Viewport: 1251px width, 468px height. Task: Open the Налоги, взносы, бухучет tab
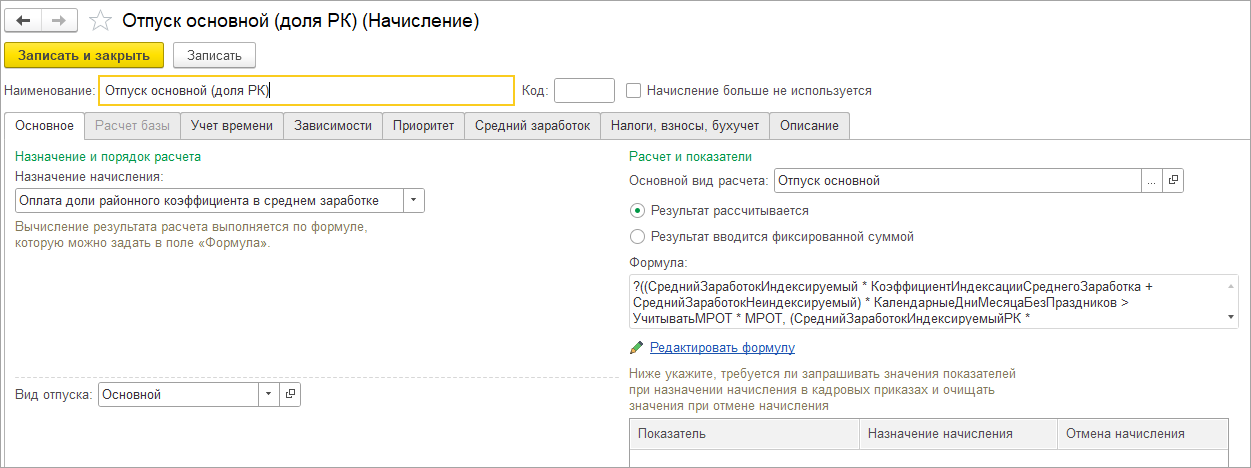(x=685, y=126)
